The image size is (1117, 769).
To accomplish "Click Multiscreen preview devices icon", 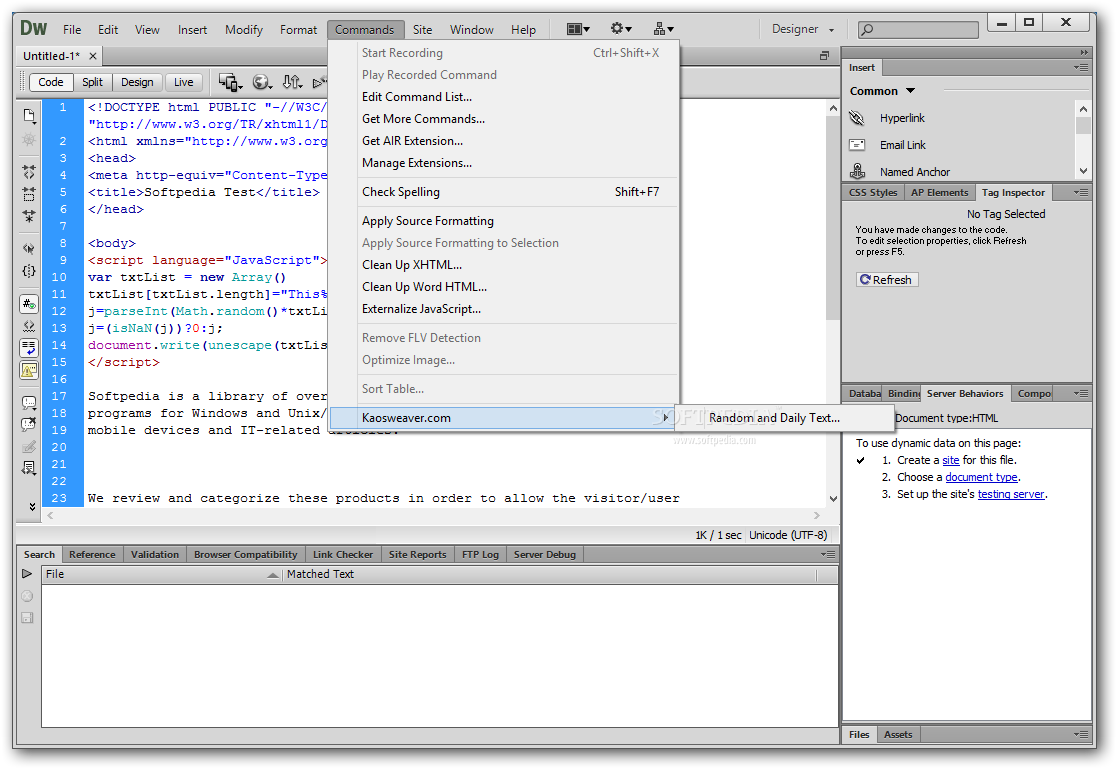I will 230,83.
